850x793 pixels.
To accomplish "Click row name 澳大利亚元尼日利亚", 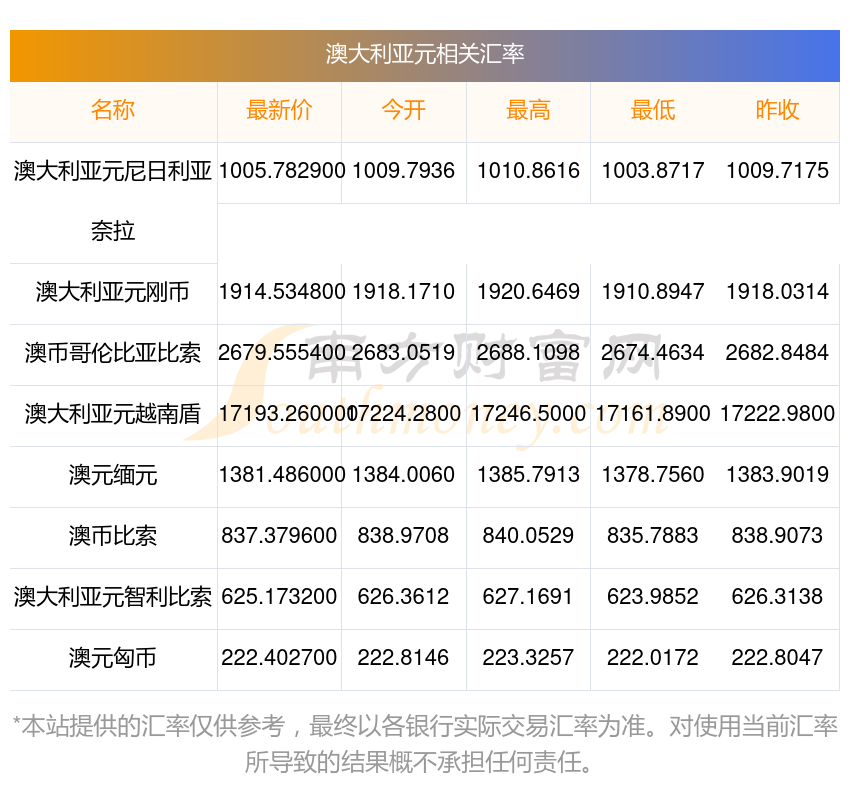I will click(113, 171).
